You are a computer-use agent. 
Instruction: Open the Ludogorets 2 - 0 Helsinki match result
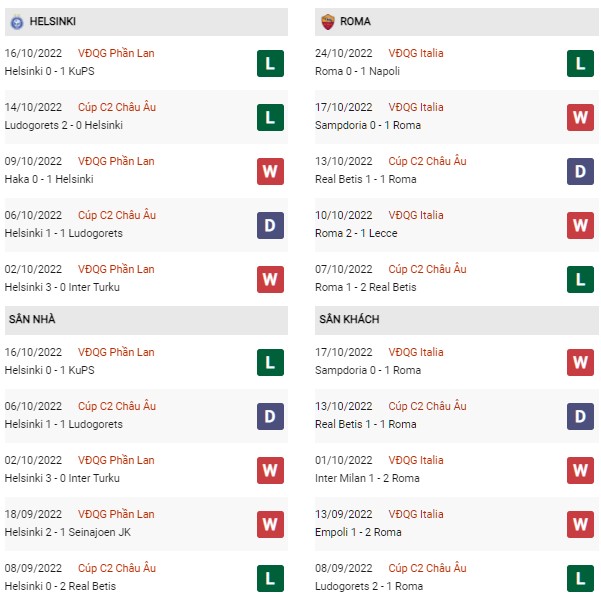click(63, 125)
